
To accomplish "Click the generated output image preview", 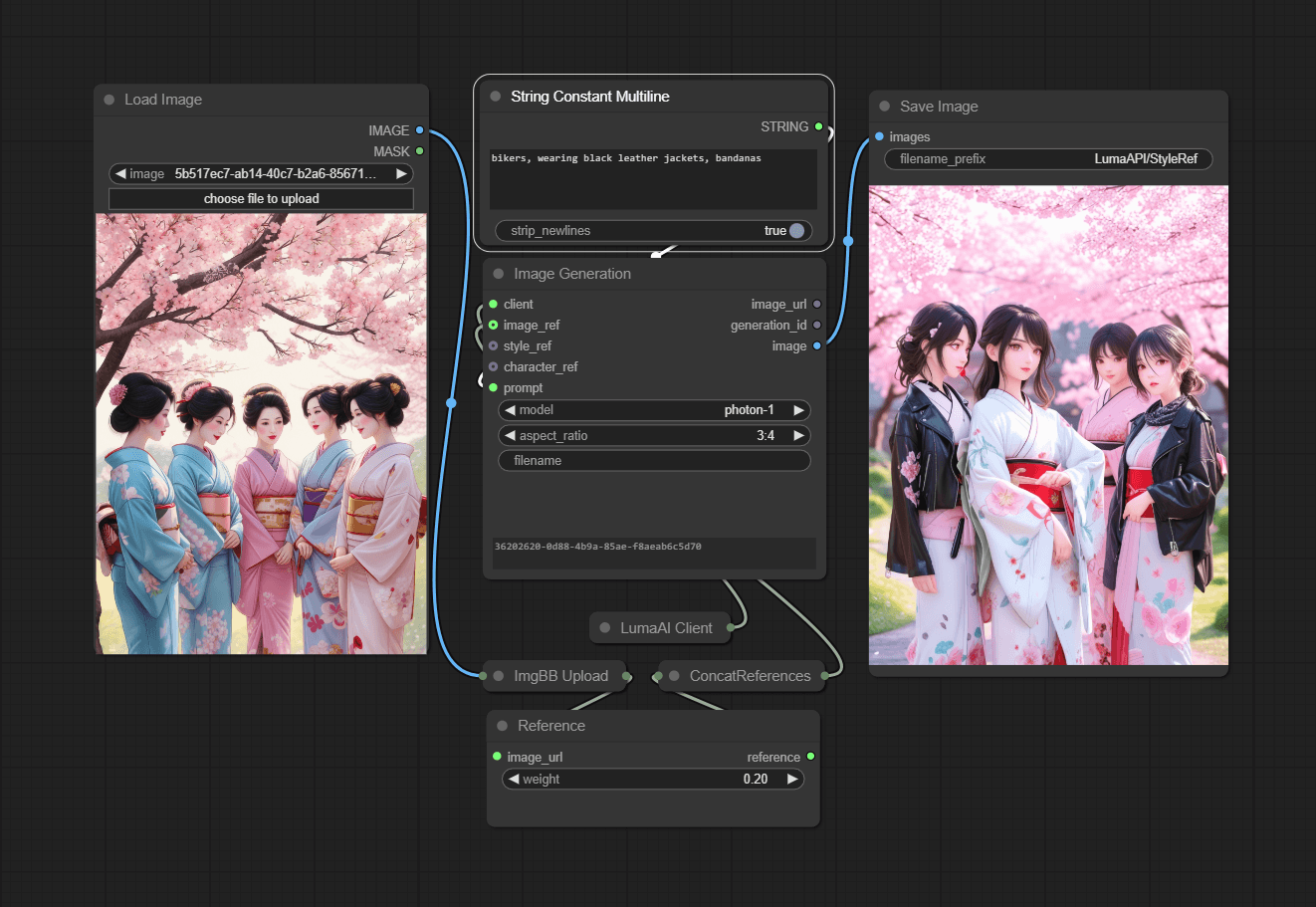I will click(x=1048, y=425).
